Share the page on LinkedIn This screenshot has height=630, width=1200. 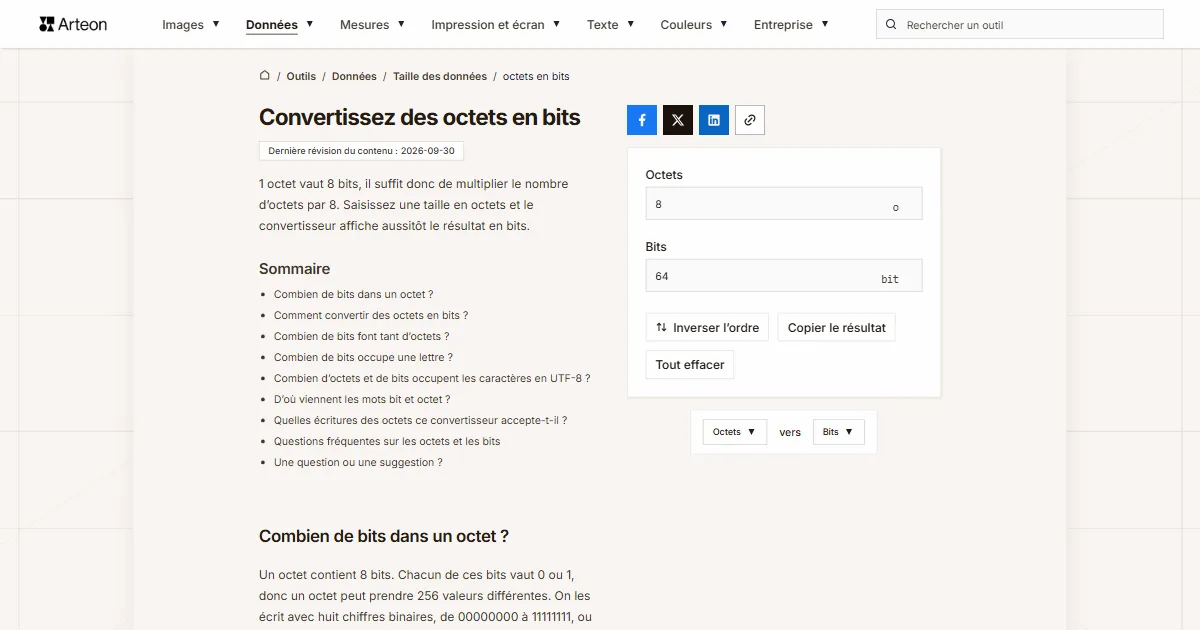(x=714, y=120)
